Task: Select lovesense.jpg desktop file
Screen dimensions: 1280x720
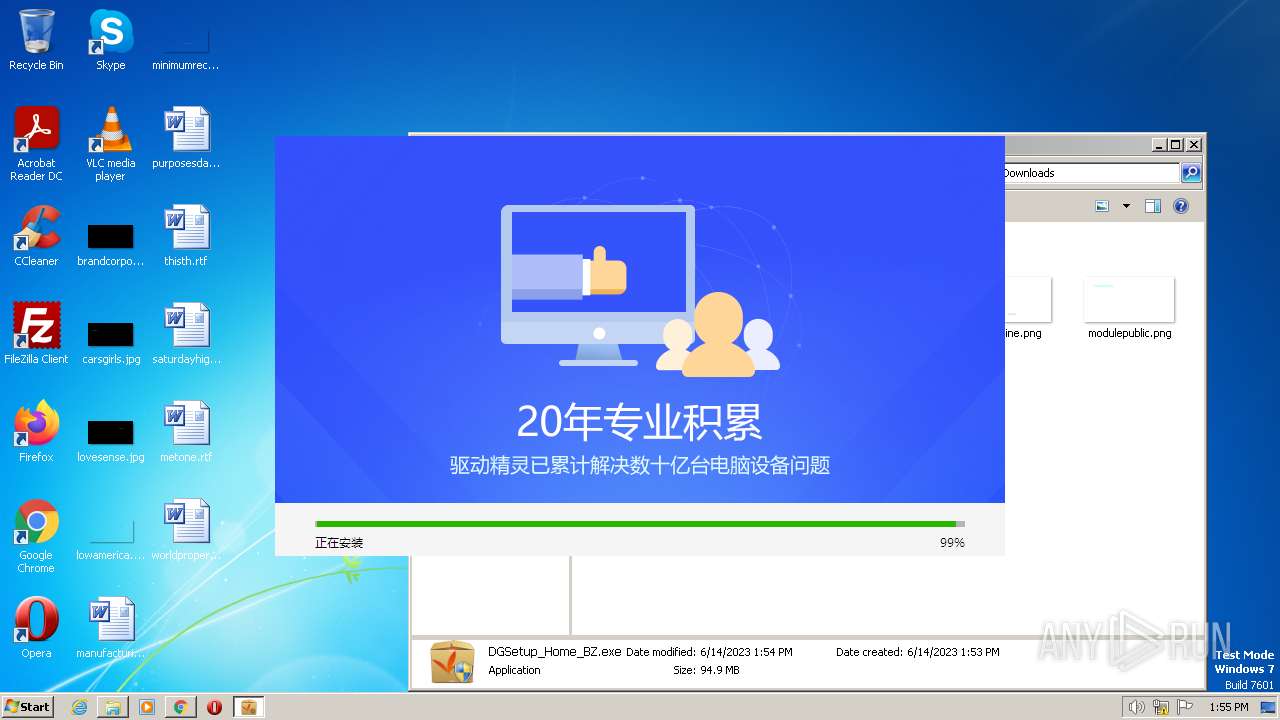Action: coord(110,439)
